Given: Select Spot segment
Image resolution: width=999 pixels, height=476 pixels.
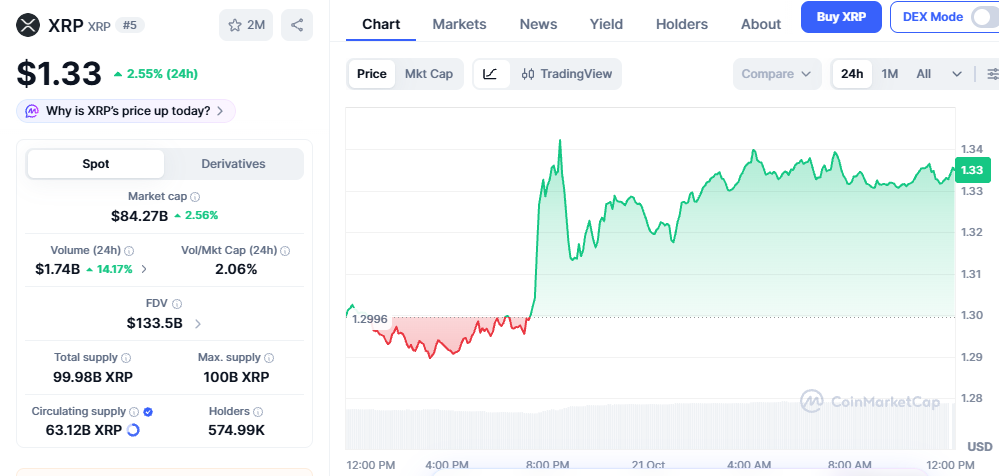Looking at the screenshot, I should coord(96,164).
